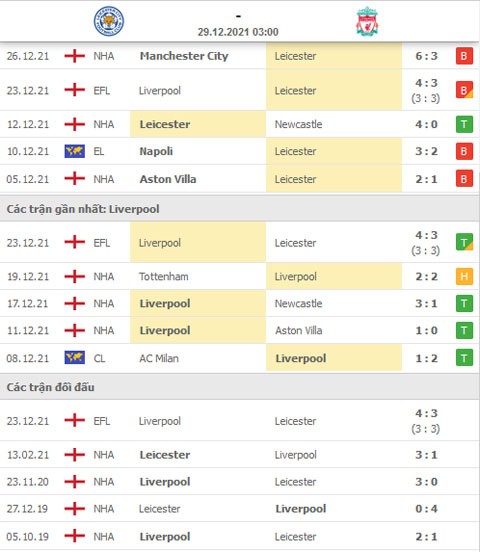Click England flag icon on 26.12.21 row
Image resolution: width=480 pixels, height=552 pixels.
tap(75, 56)
